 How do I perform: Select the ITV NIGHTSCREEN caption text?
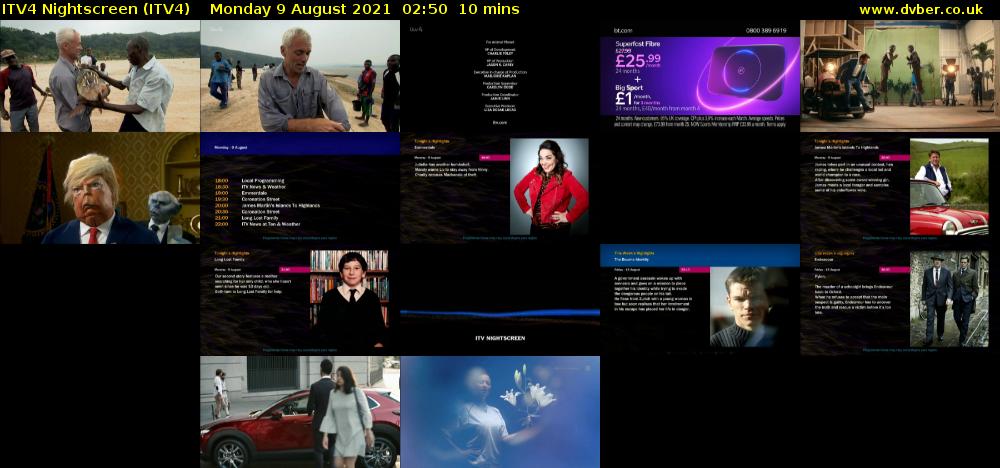[x=500, y=338]
